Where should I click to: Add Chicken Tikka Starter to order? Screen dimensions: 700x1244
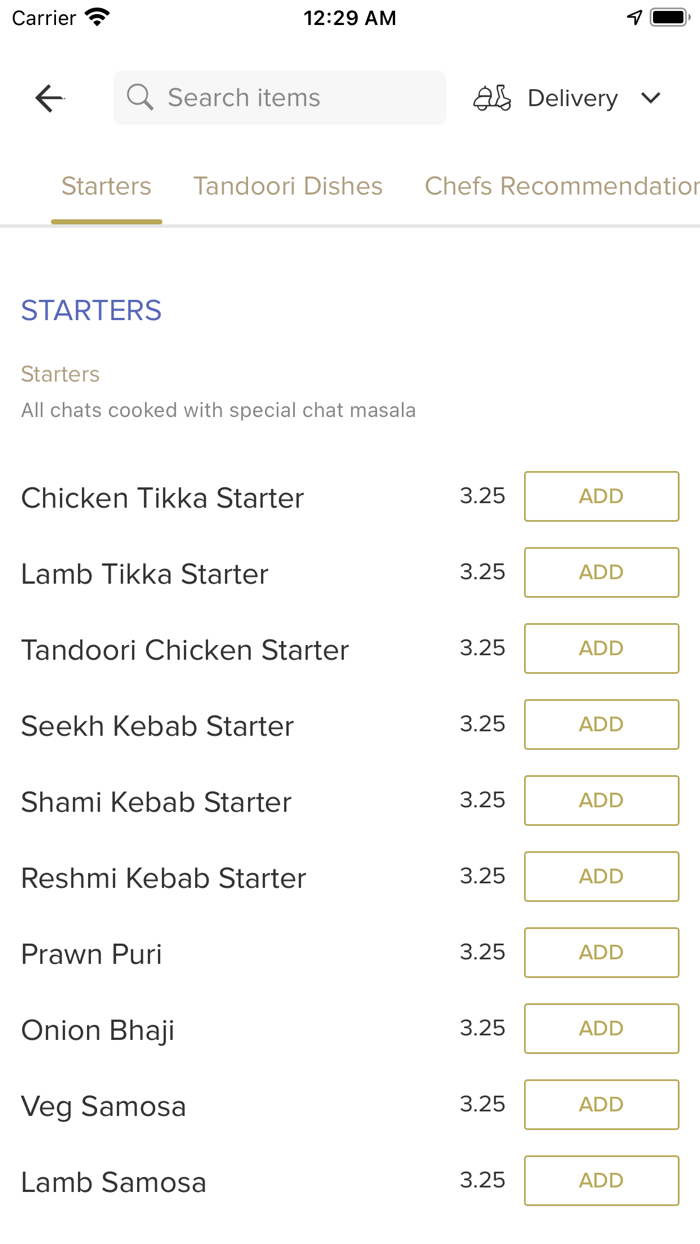tap(601, 497)
